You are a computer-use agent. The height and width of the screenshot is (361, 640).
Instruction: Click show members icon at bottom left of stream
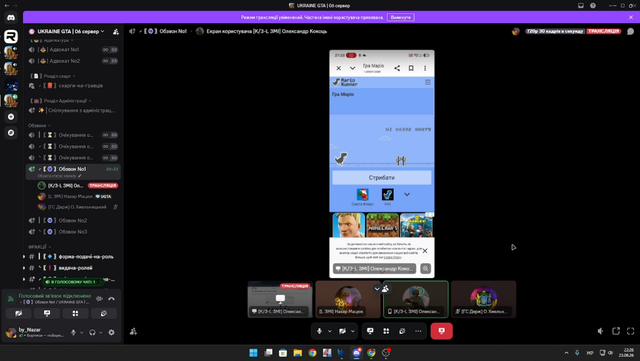[133, 331]
